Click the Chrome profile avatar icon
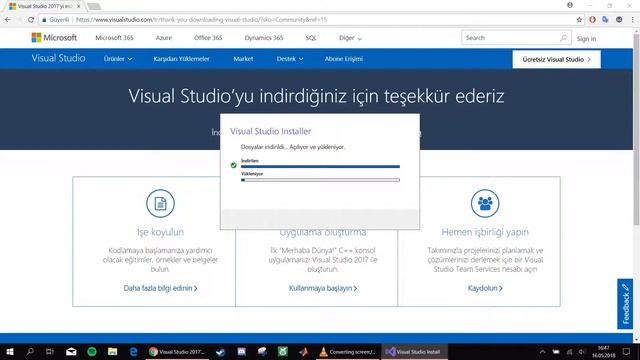Image resolution: width=640 pixels, height=360 pixels. 570,5
